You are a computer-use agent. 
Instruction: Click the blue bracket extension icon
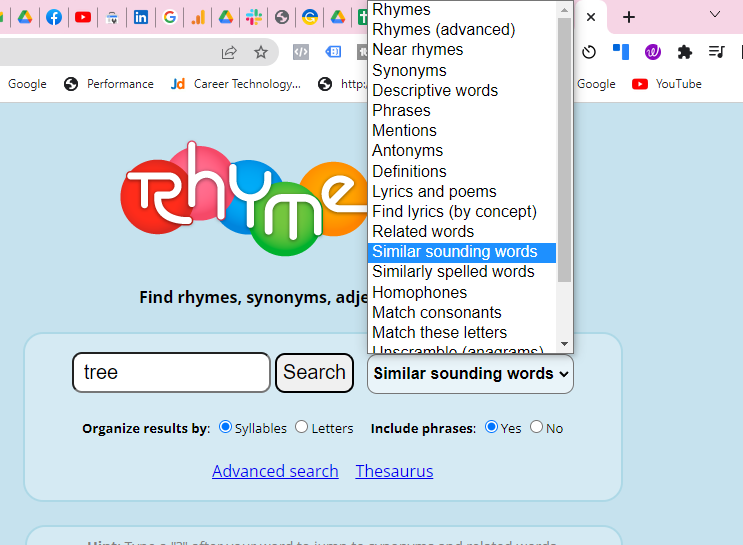[x=333, y=52]
